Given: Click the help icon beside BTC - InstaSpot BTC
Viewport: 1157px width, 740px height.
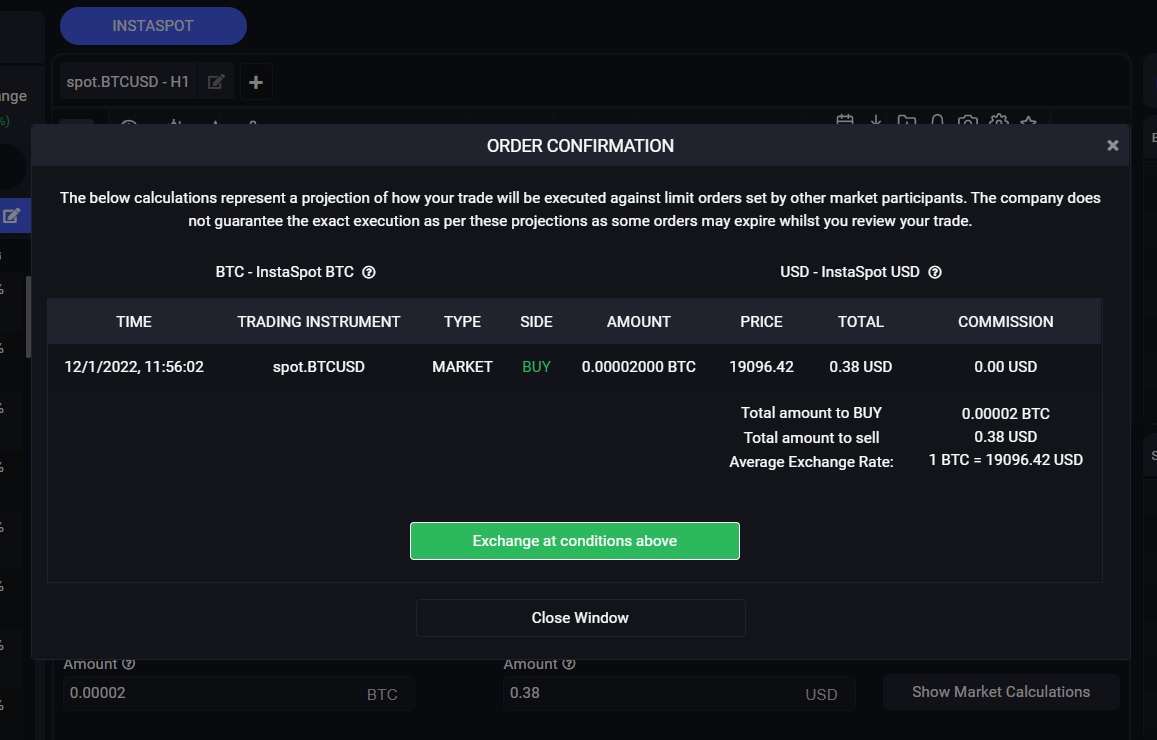Looking at the screenshot, I should (369, 272).
